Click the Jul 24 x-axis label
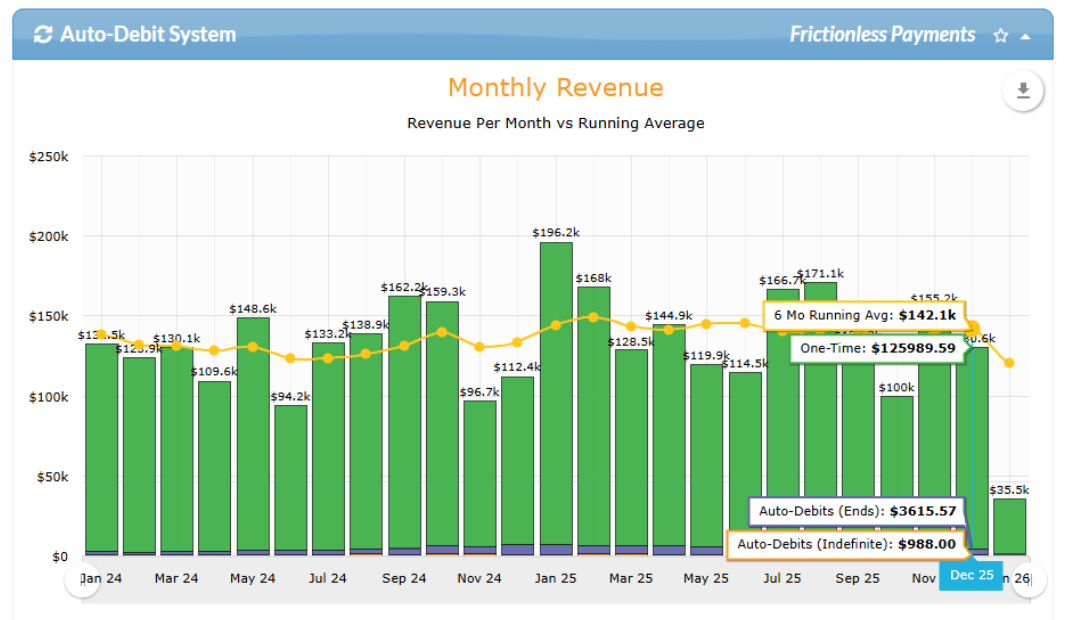This screenshot has width=1066, height=620. (328, 579)
